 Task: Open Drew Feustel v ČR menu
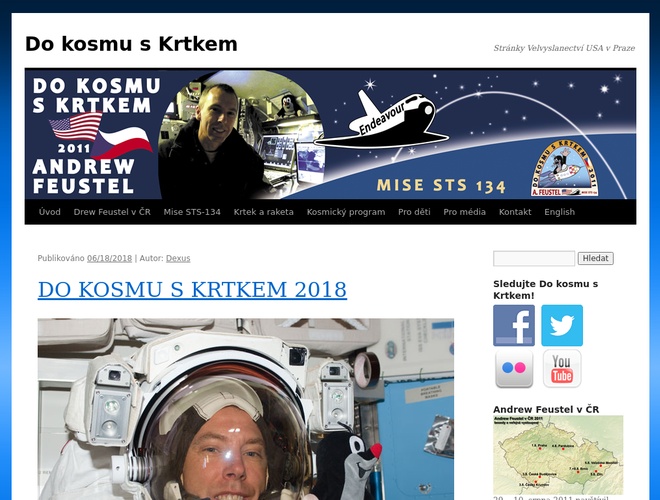[112, 212]
